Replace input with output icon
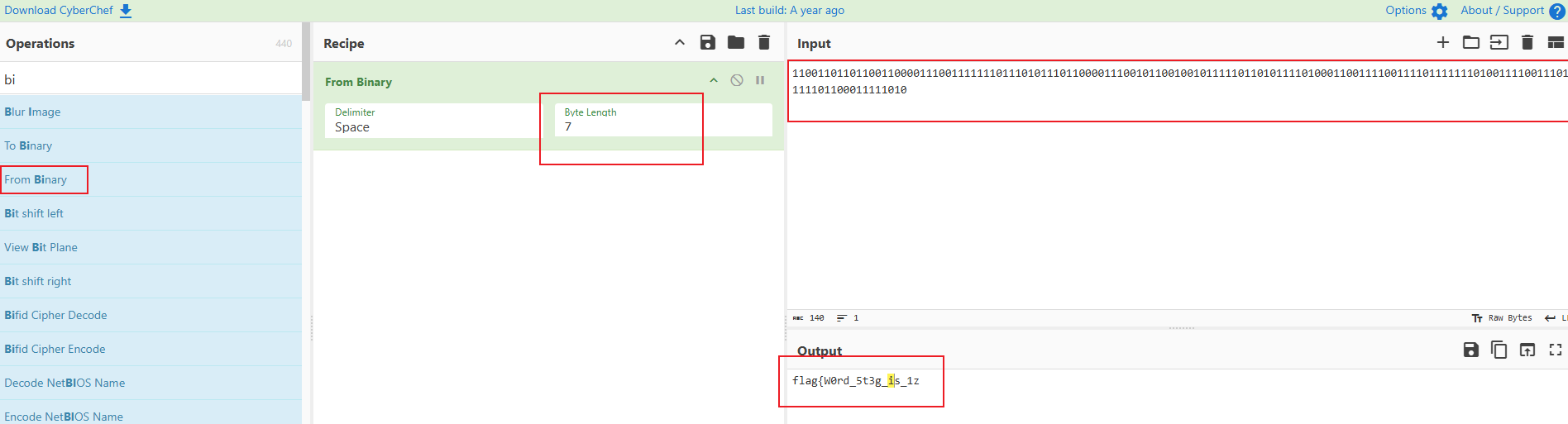The image size is (1568, 424). [x=1527, y=350]
